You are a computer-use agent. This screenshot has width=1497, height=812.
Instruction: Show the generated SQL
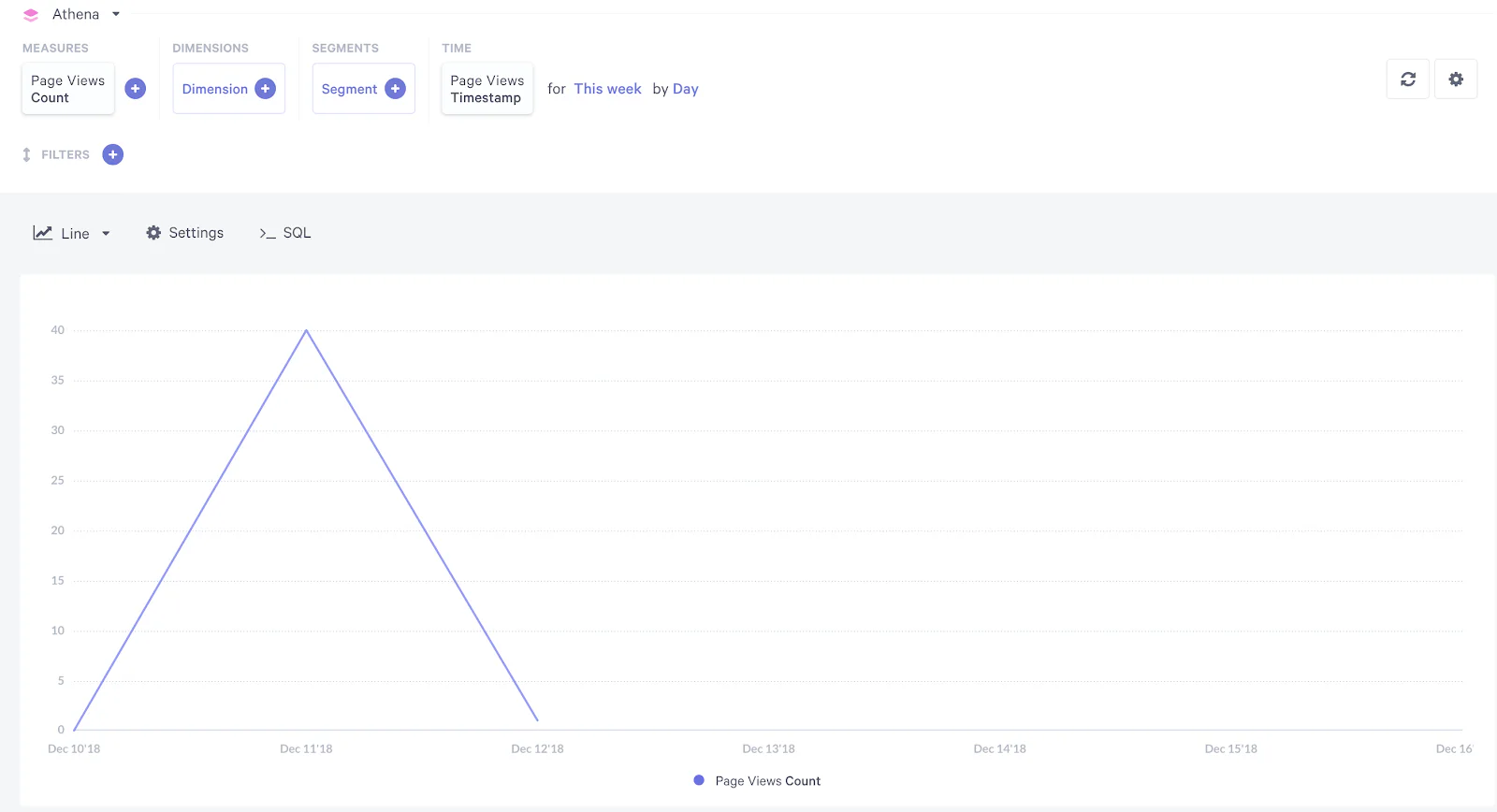pos(285,233)
